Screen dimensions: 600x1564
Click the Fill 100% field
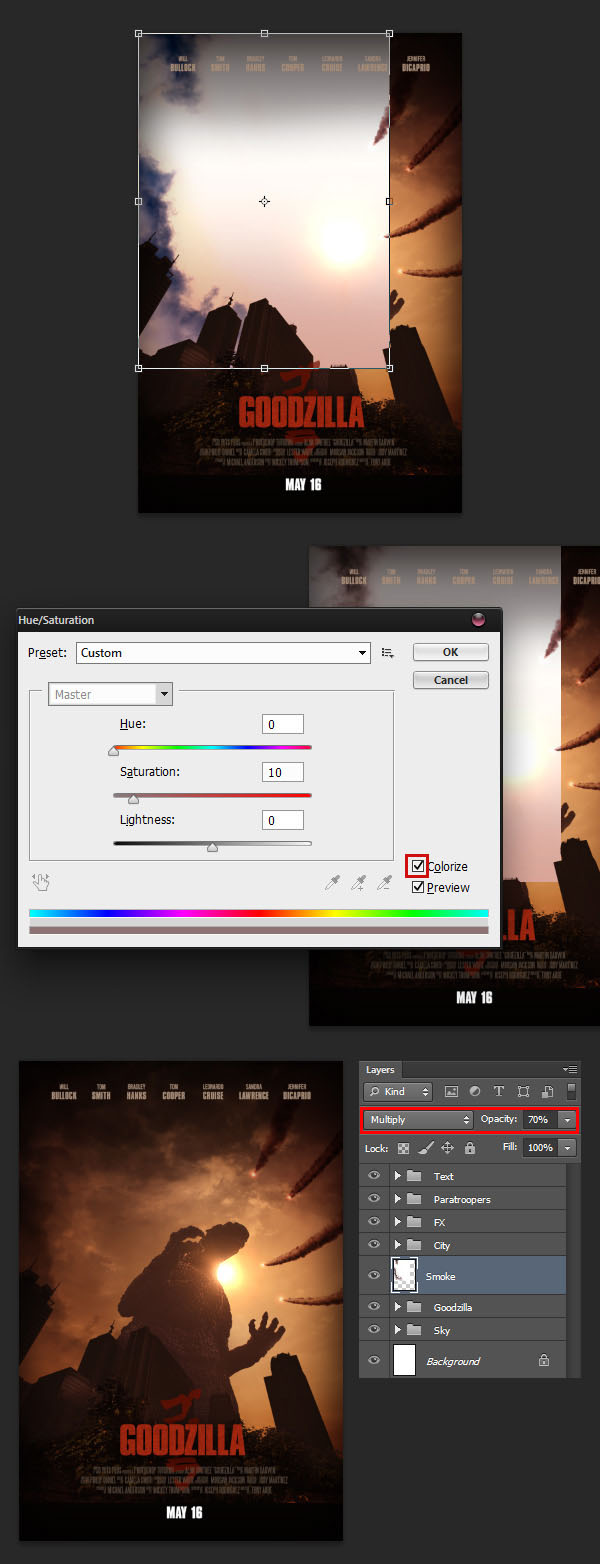coord(540,1148)
